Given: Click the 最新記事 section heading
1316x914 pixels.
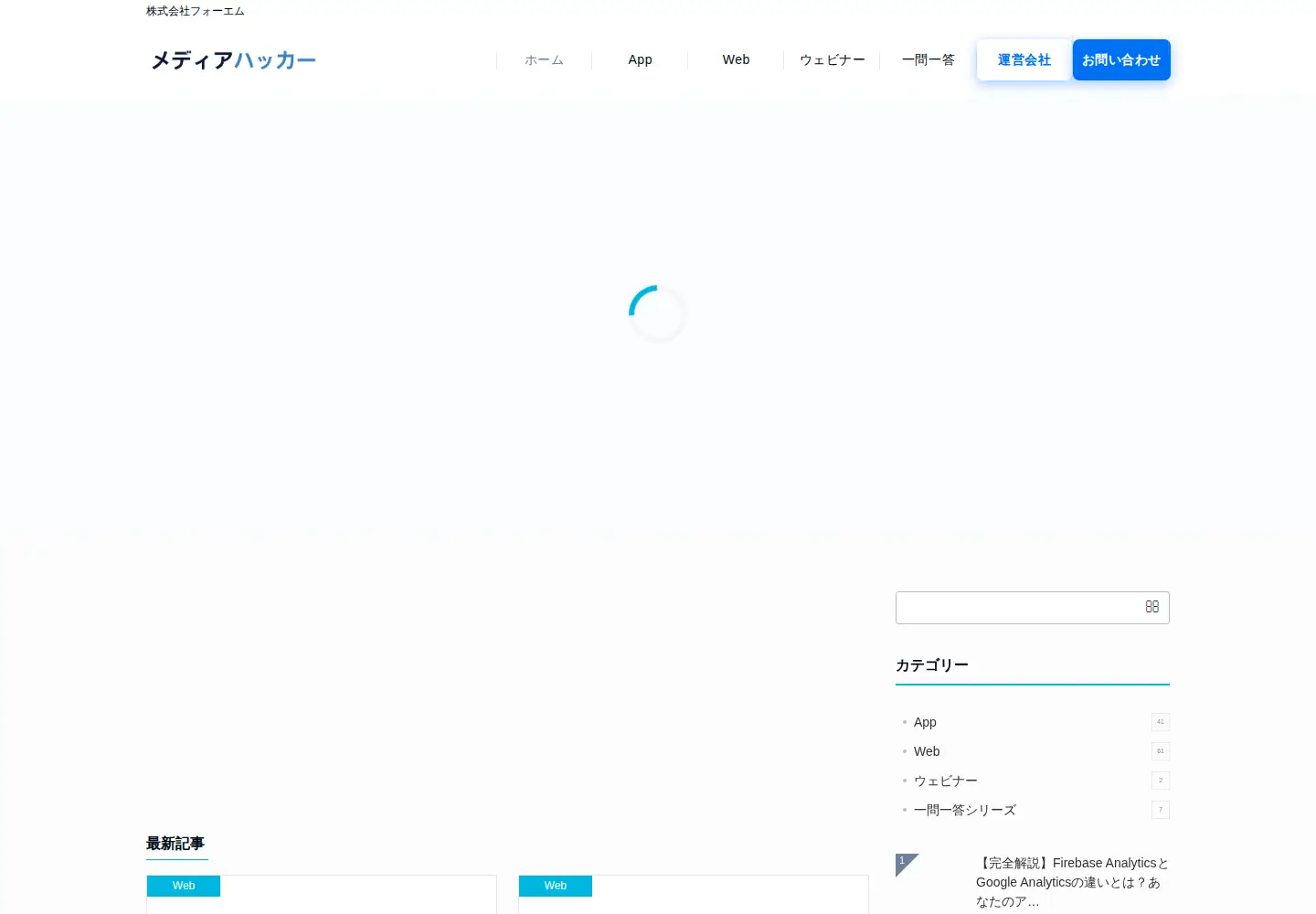Looking at the screenshot, I should 175,844.
